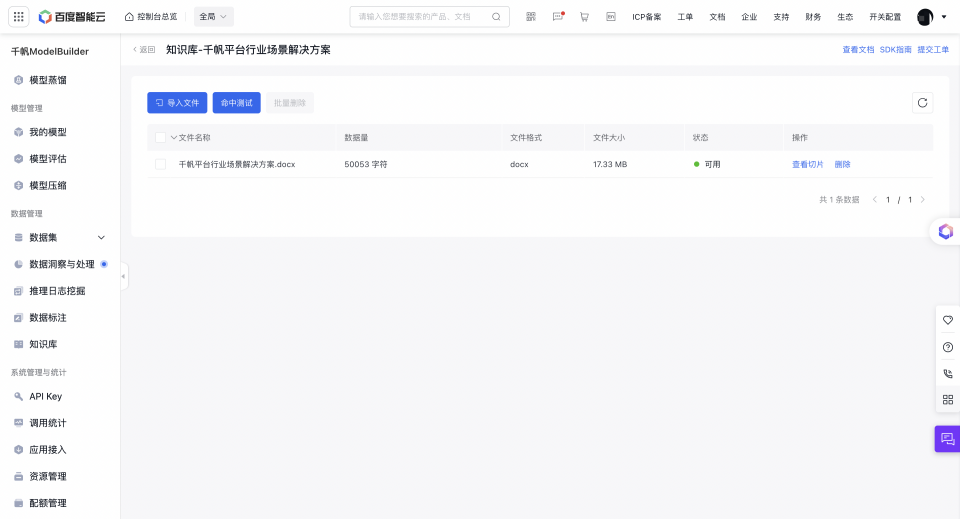960x519 pixels.
Task: Check the 千帆平台行业场景解决方案.docx row
Action: point(160,164)
